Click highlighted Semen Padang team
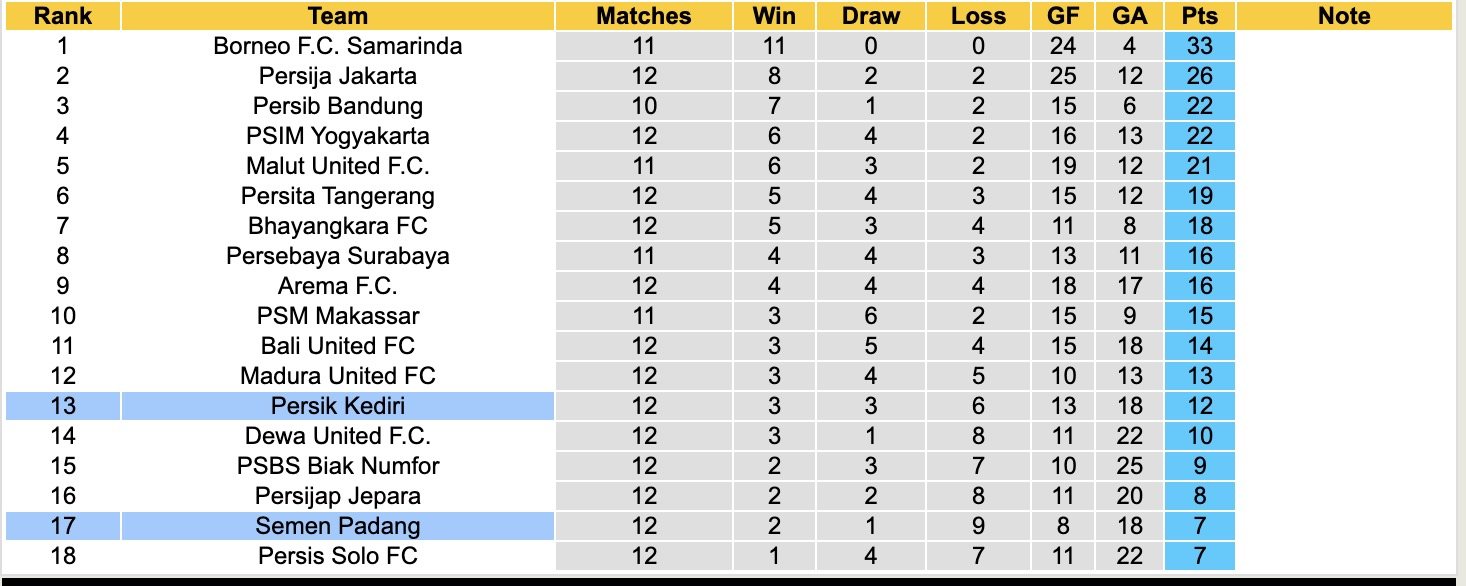 point(338,526)
